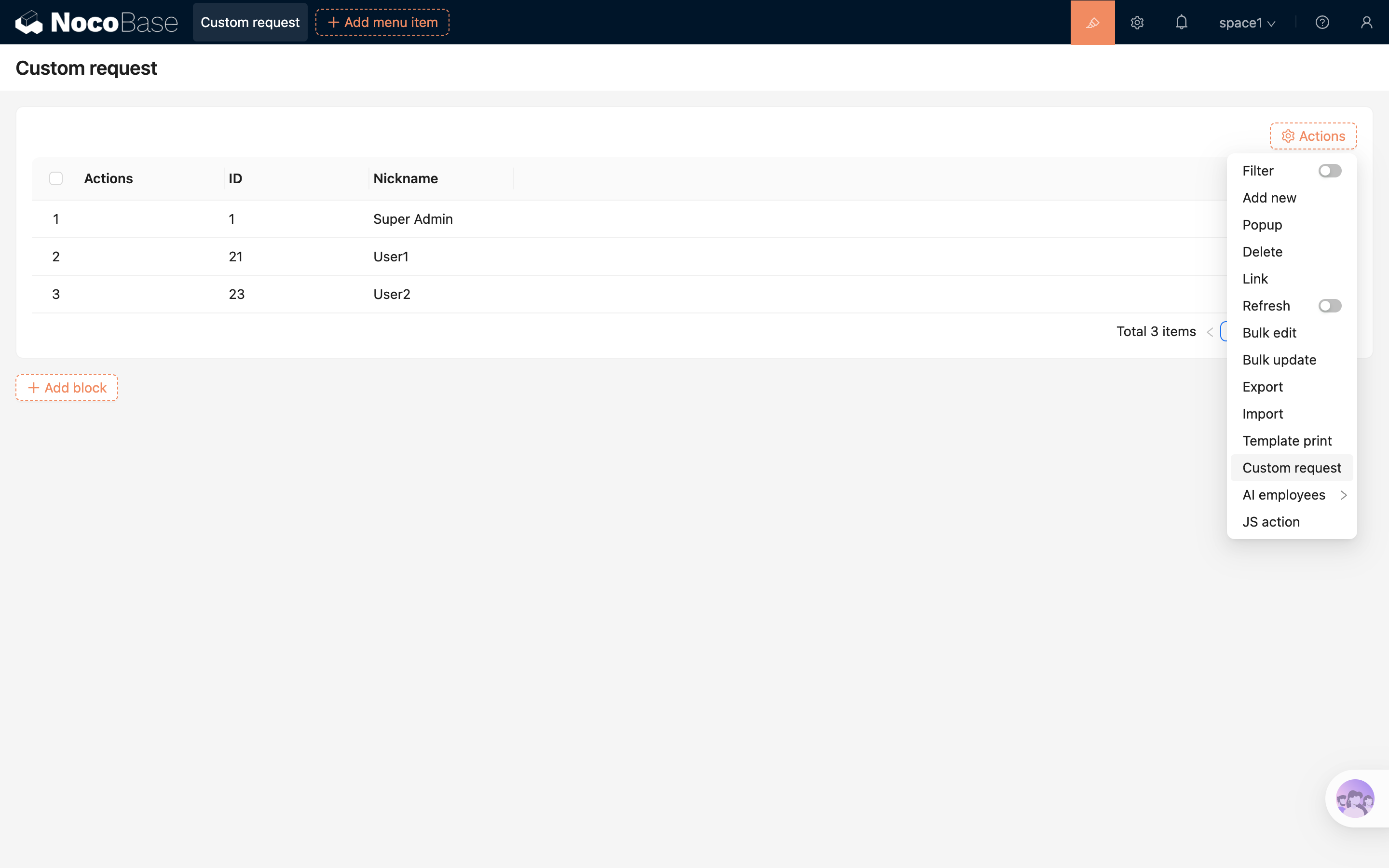Click the previous page arrow in pagination
Screen dimensions: 1389x868
(1210, 332)
